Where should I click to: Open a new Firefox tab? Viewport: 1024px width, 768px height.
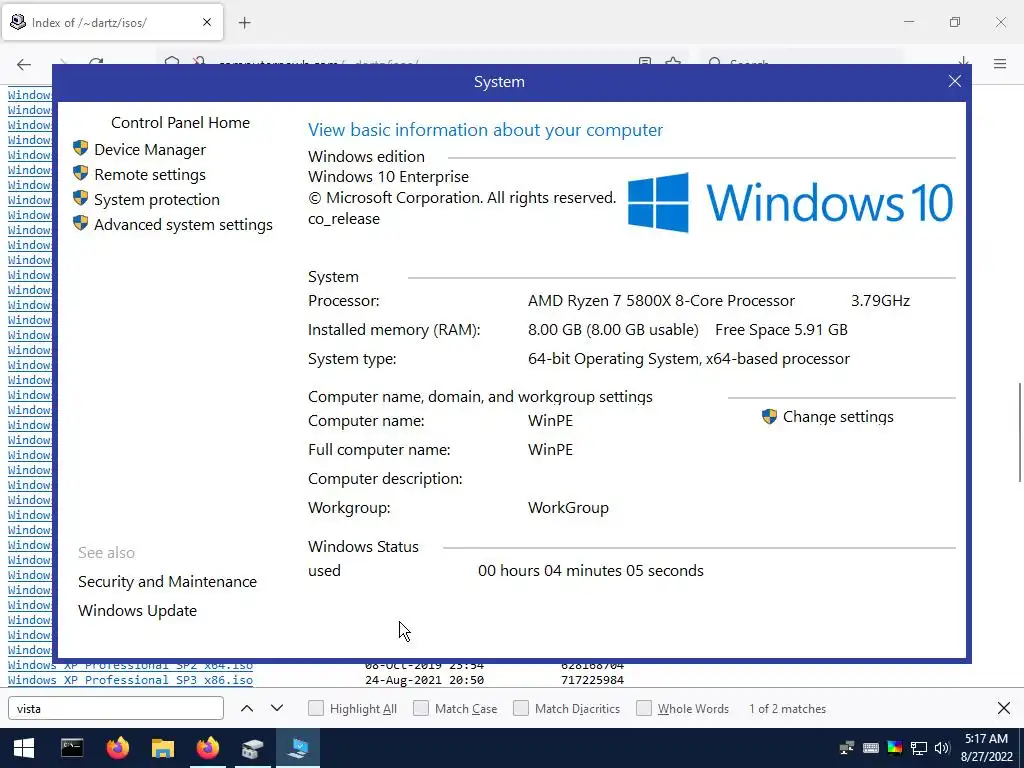click(244, 23)
